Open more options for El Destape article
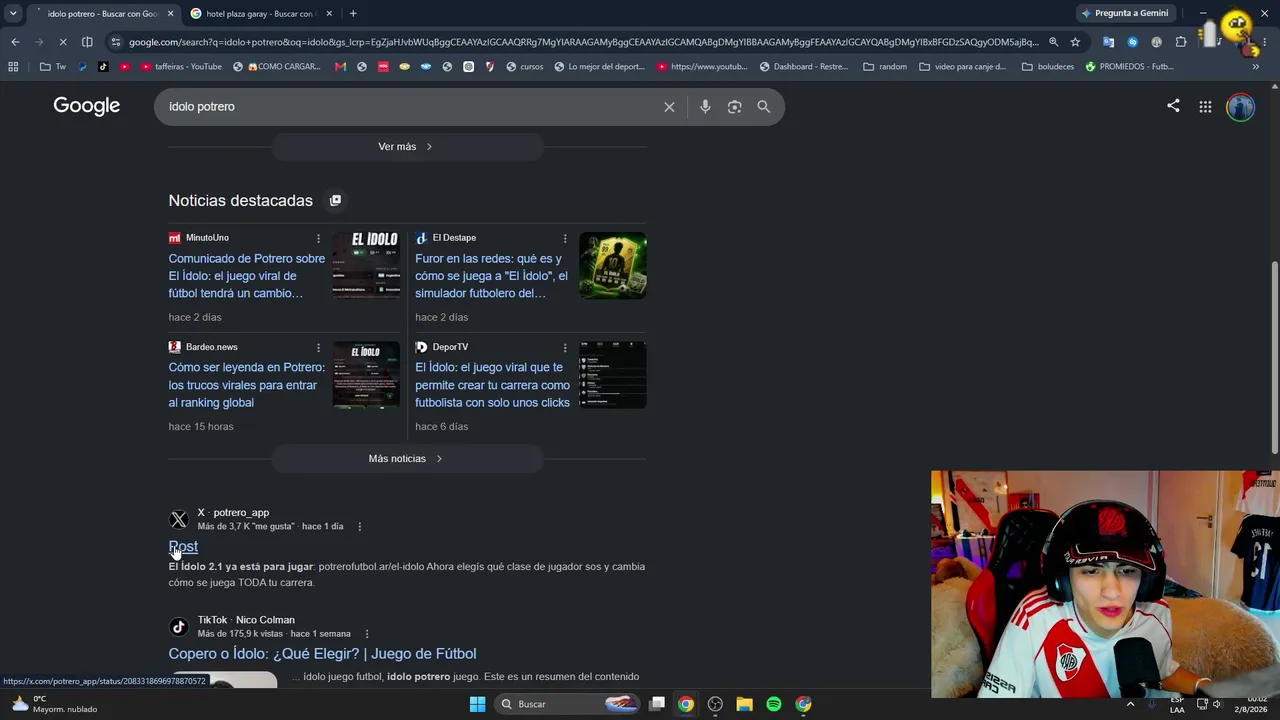Image resolution: width=1280 pixels, height=720 pixels. pos(565,238)
